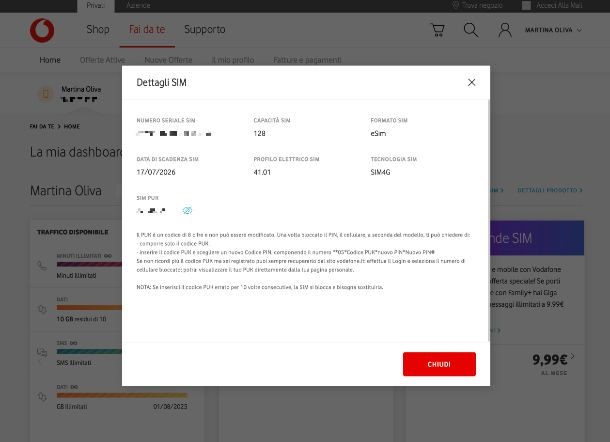
Task: Click the SIM avatar icon beside Martina Oliva
Action: (x=46, y=94)
